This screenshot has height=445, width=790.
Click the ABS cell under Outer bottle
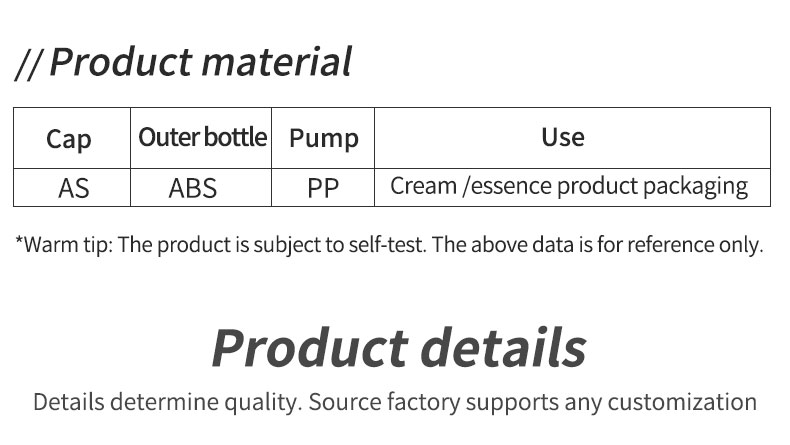pyautogui.click(x=193, y=188)
